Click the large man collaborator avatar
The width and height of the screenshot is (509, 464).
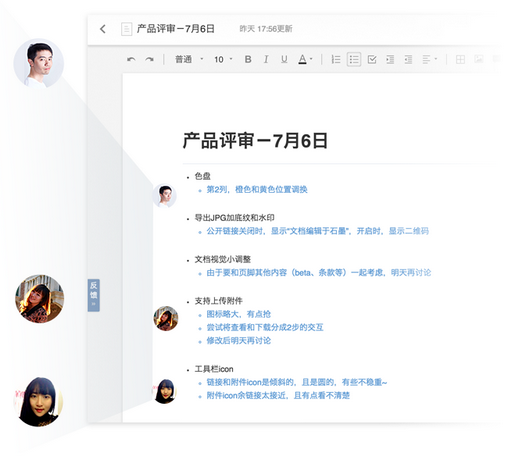tap(39, 63)
